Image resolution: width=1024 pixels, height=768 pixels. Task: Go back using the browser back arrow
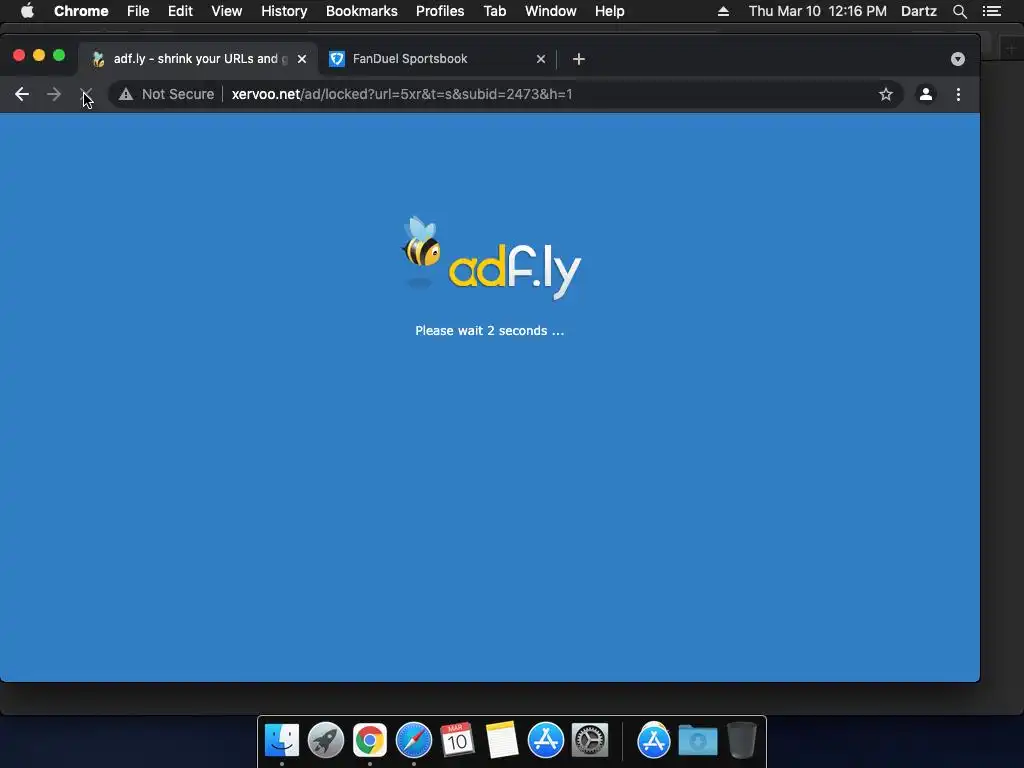[x=22, y=94]
